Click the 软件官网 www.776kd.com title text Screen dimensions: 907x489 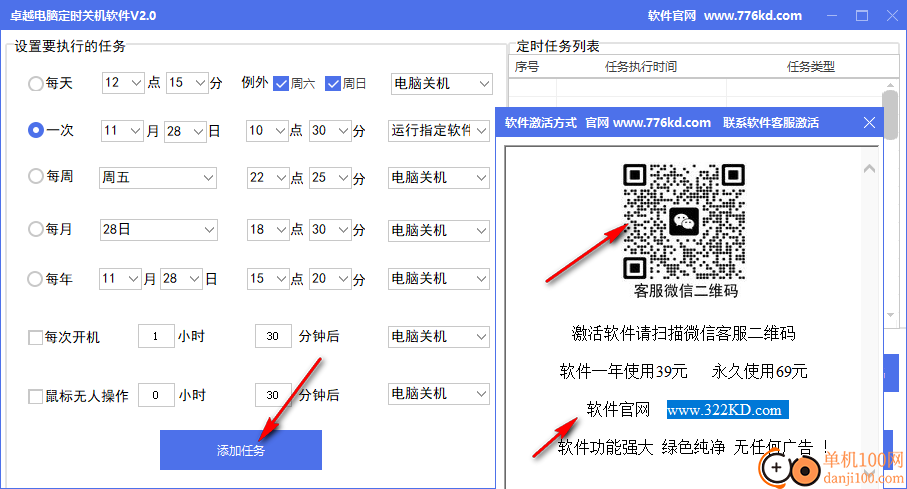coord(725,16)
